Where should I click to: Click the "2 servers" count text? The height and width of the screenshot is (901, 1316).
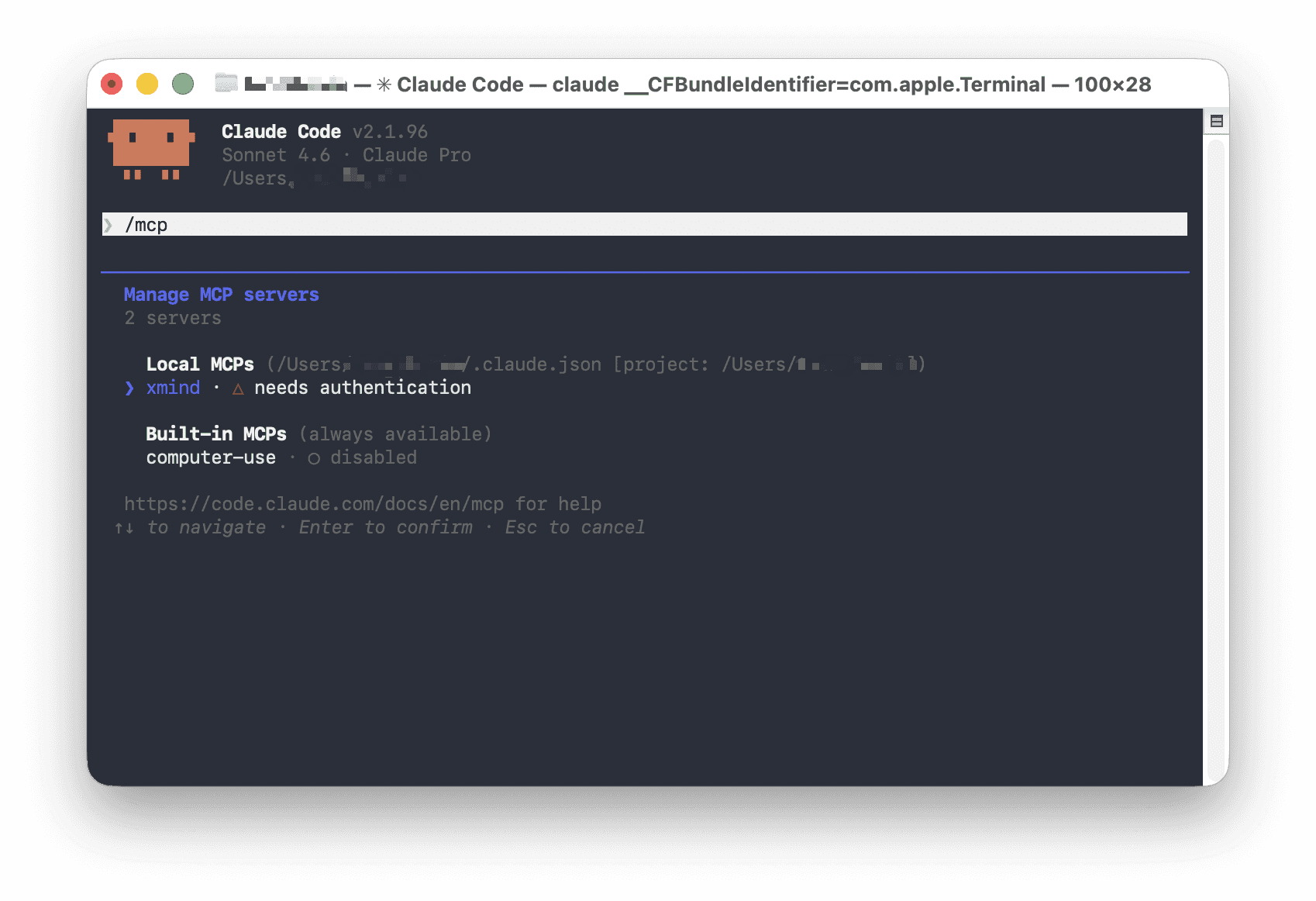pyautogui.click(x=172, y=318)
